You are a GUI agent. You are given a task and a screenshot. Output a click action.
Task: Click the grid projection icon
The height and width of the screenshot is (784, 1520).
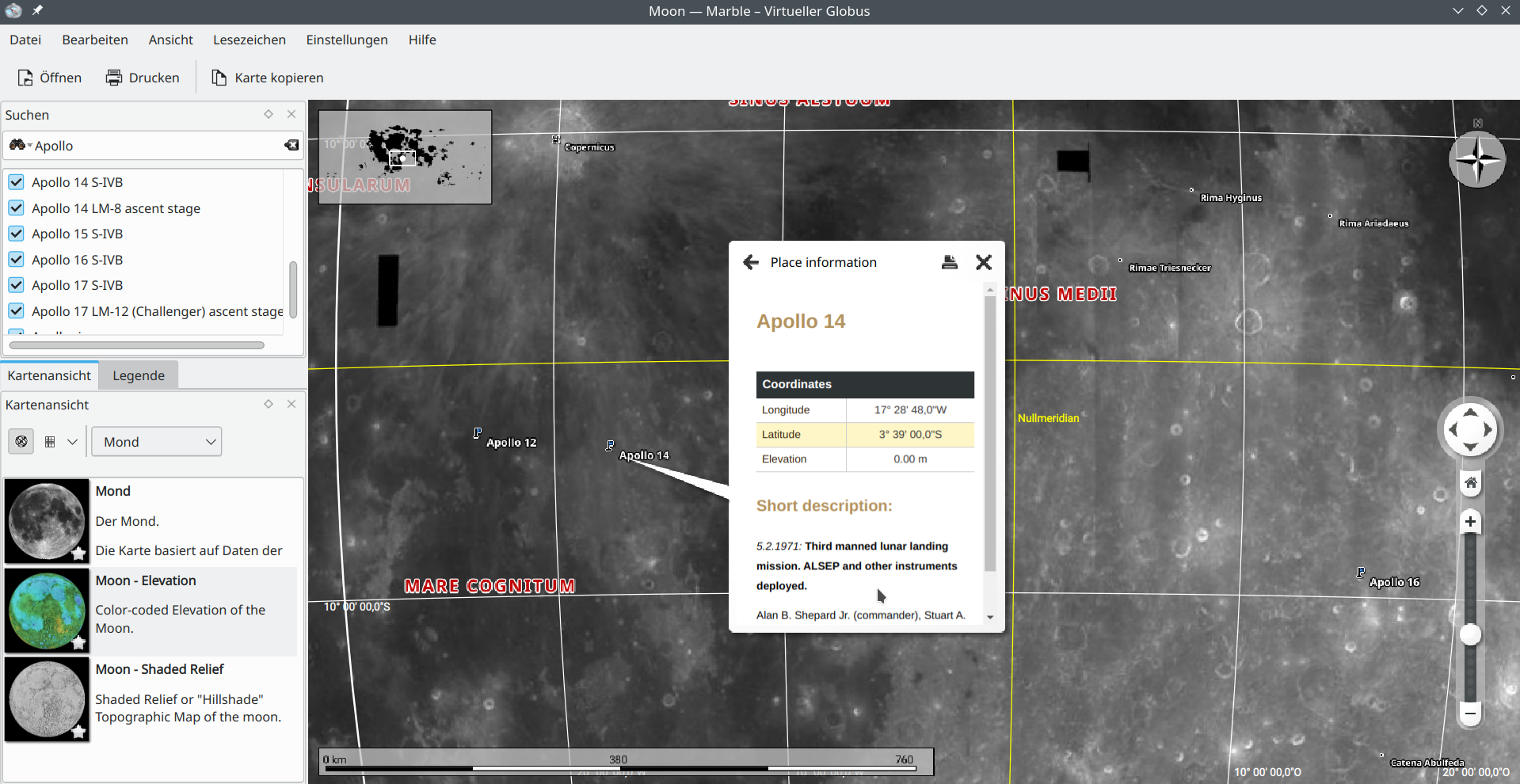pyautogui.click(x=50, y=442)
